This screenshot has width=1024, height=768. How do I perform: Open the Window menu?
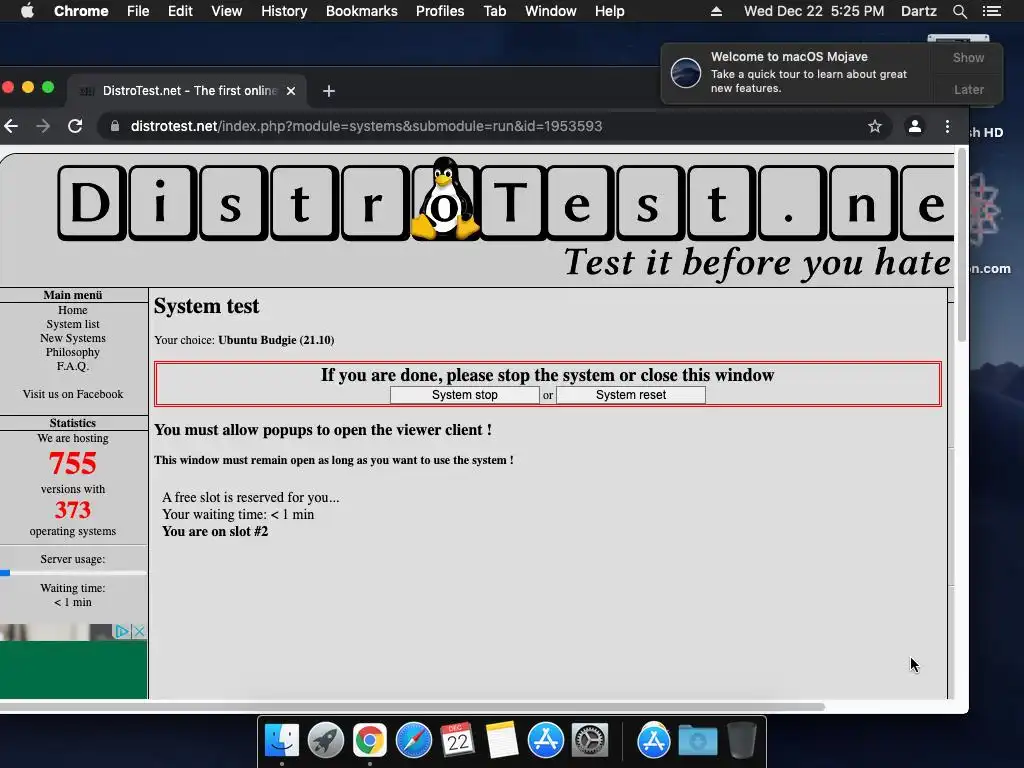click(551, 11)
